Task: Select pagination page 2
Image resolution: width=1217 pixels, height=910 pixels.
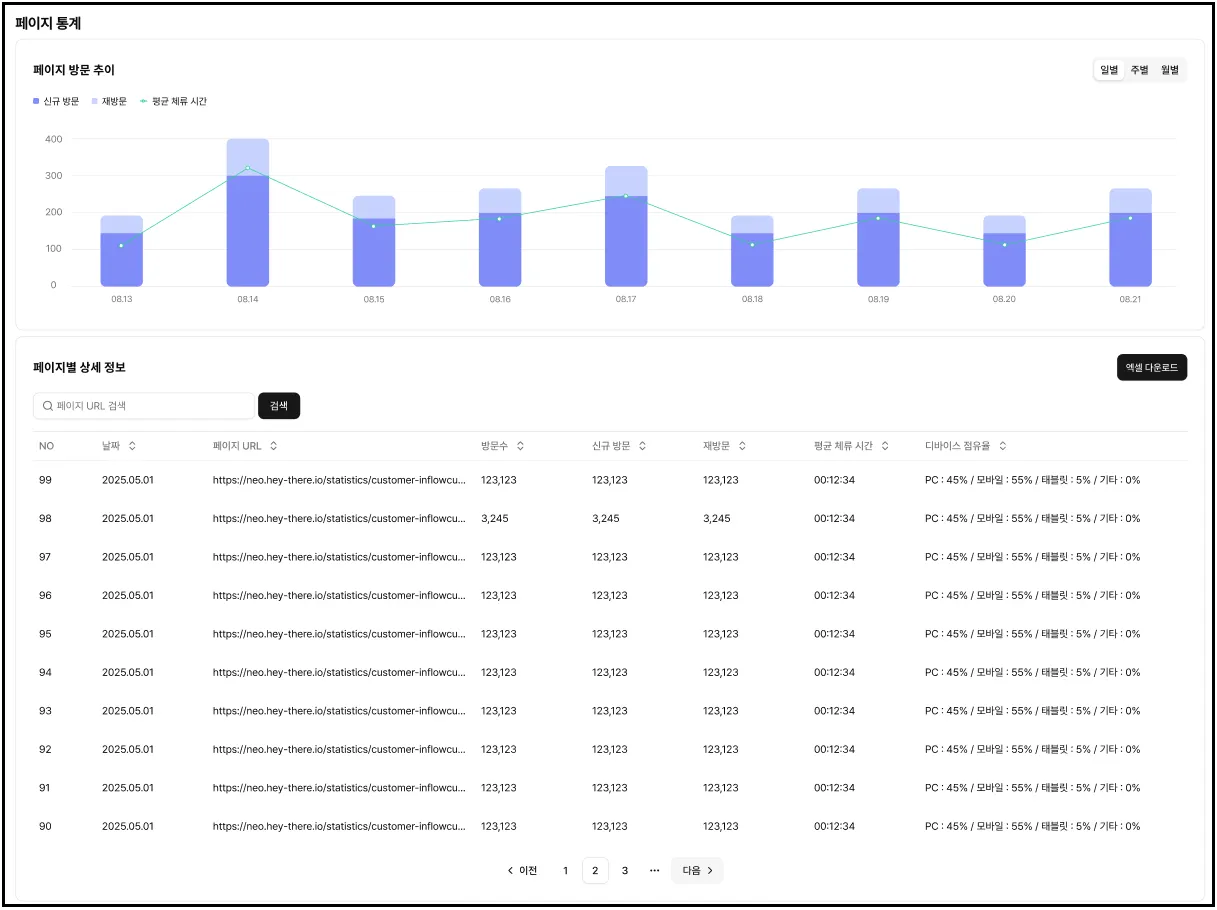Action: [595, 871]
